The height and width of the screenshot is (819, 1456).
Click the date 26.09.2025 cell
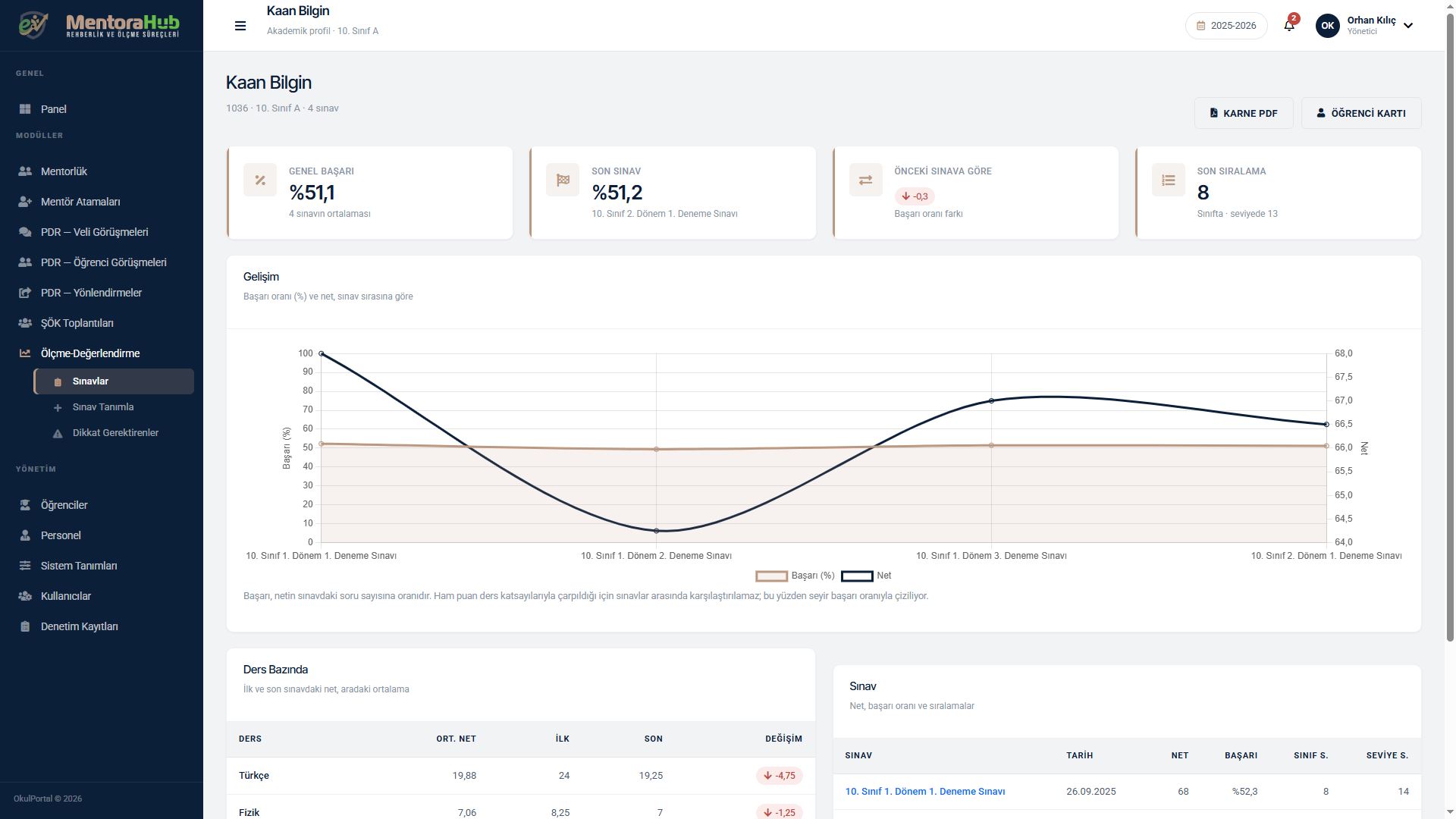[1090, 792]
